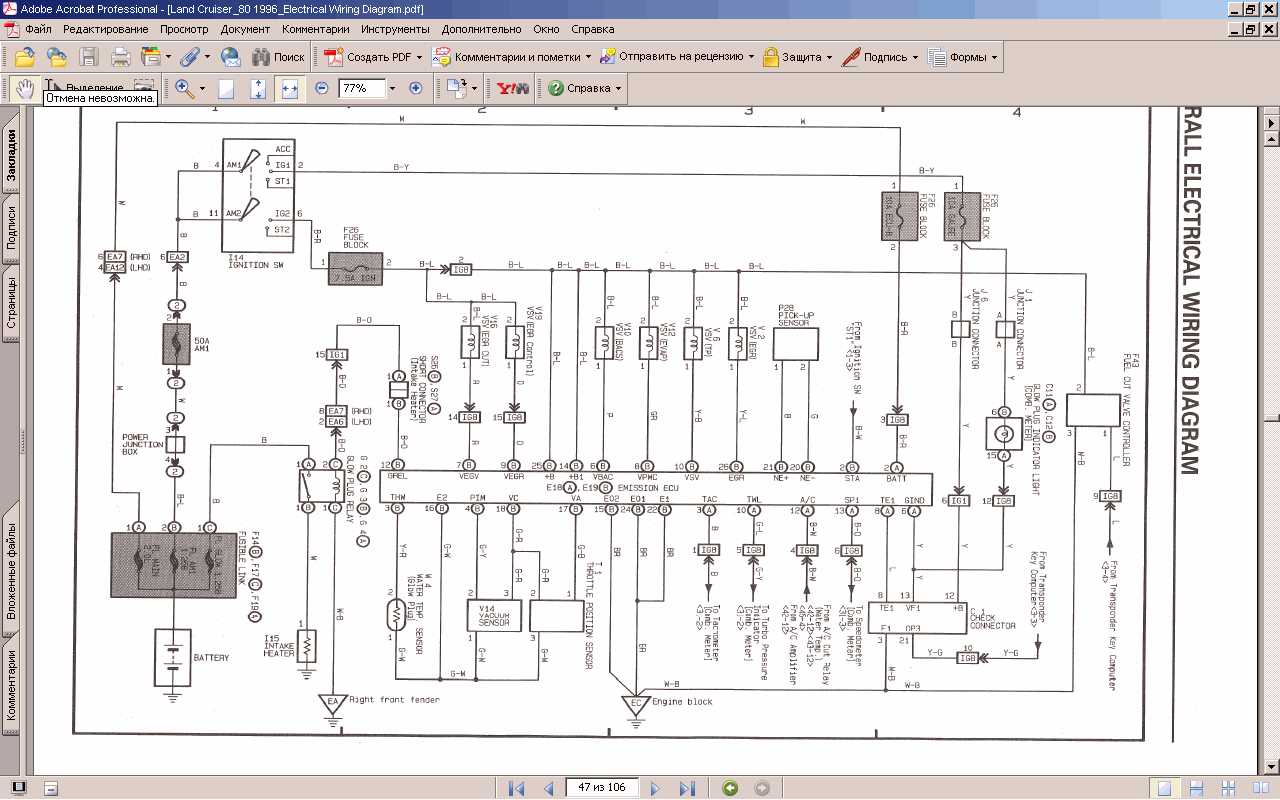Click the Save diskette icon
The width and height of the screenshot is (1280, 800).
point(89,57)
